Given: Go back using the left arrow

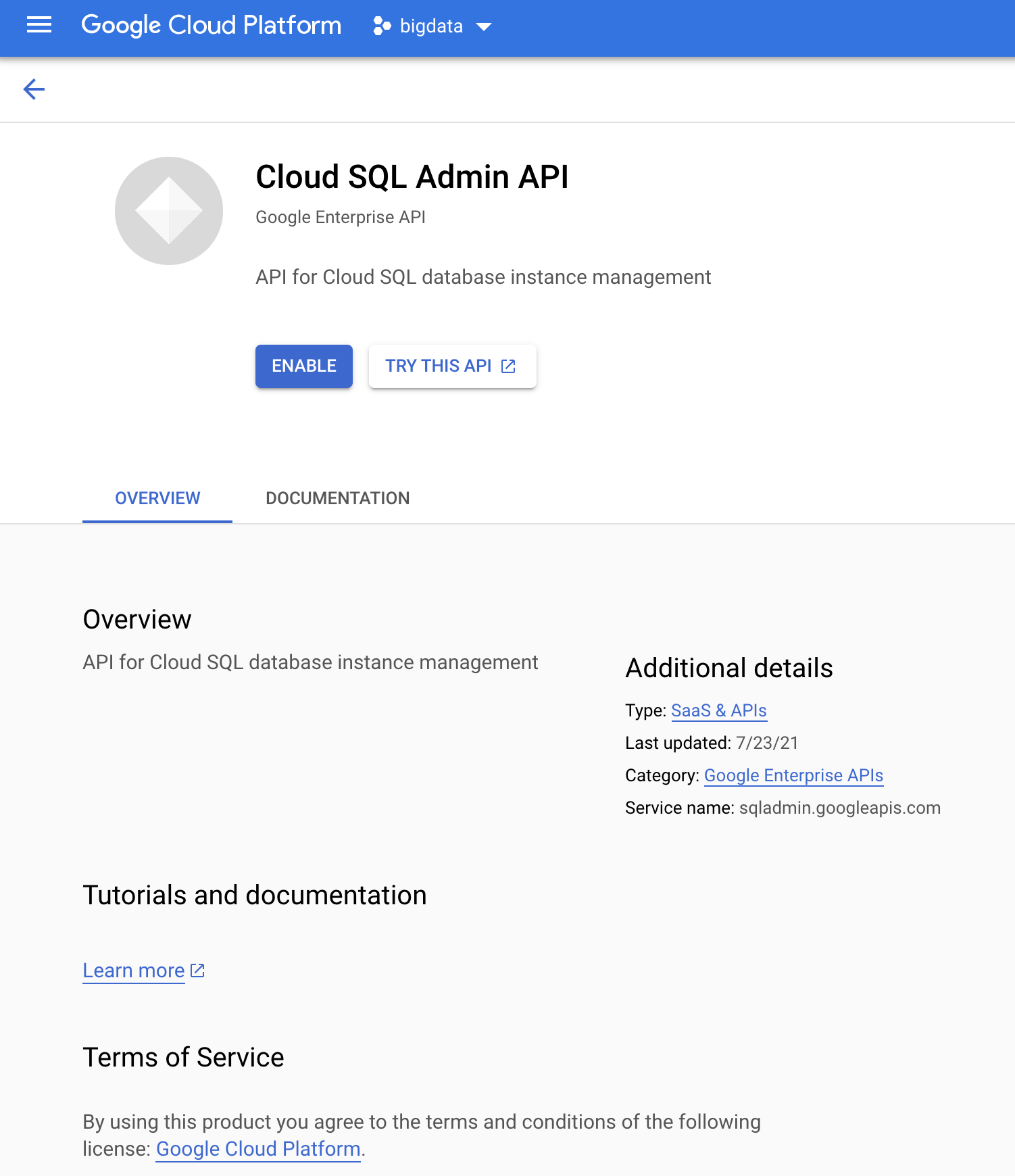Looking at the screenshot, I should click(34, 89).
